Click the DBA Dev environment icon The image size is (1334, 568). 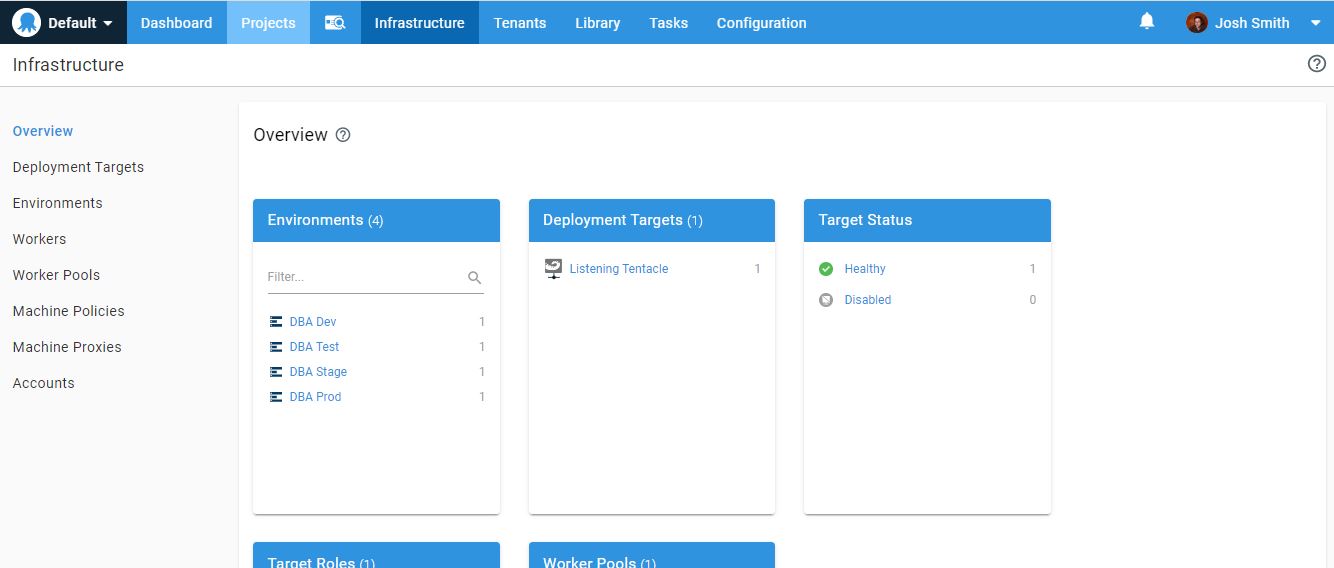pyautogui.click(x=276, y=322)
